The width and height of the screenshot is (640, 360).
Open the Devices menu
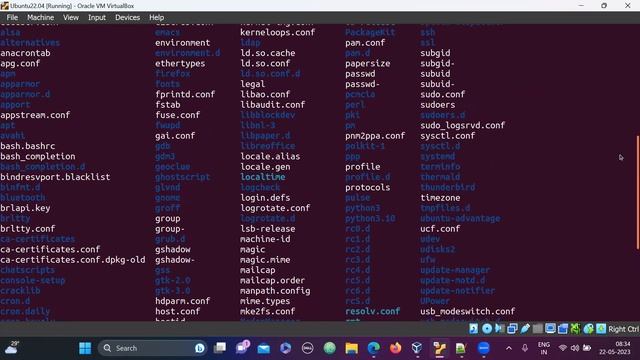[x=127, y=18]
